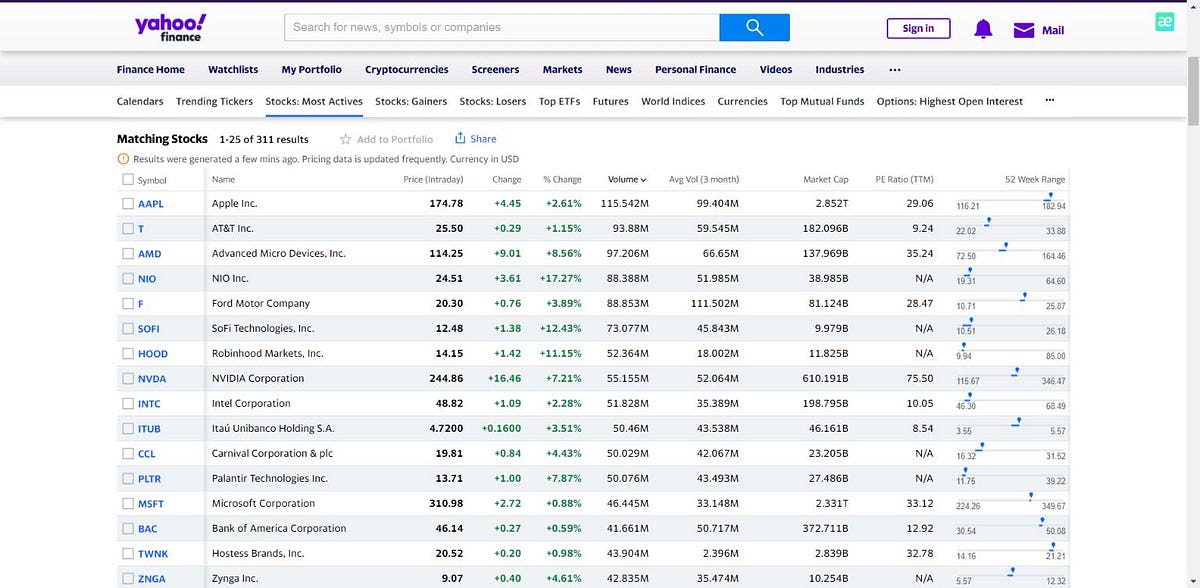
Task: Select the NVDA row checkbox
Action: coord(127,378)
